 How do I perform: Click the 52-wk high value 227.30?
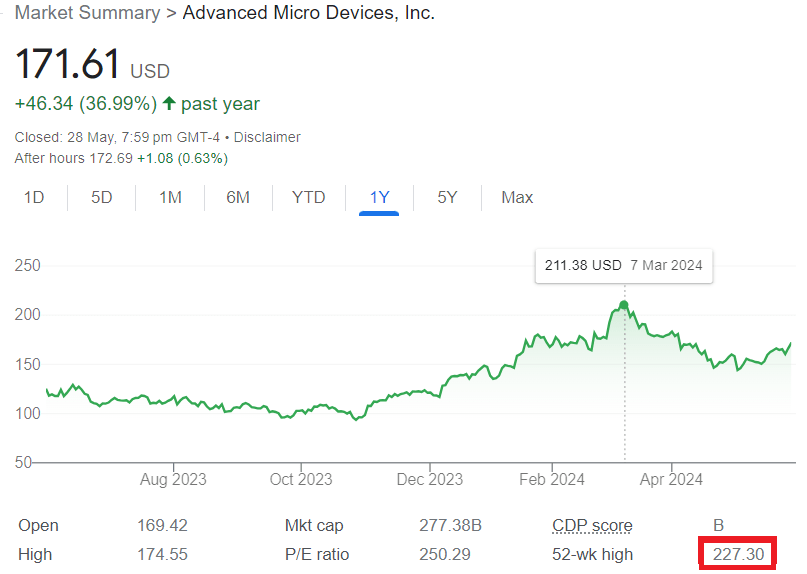736,554
